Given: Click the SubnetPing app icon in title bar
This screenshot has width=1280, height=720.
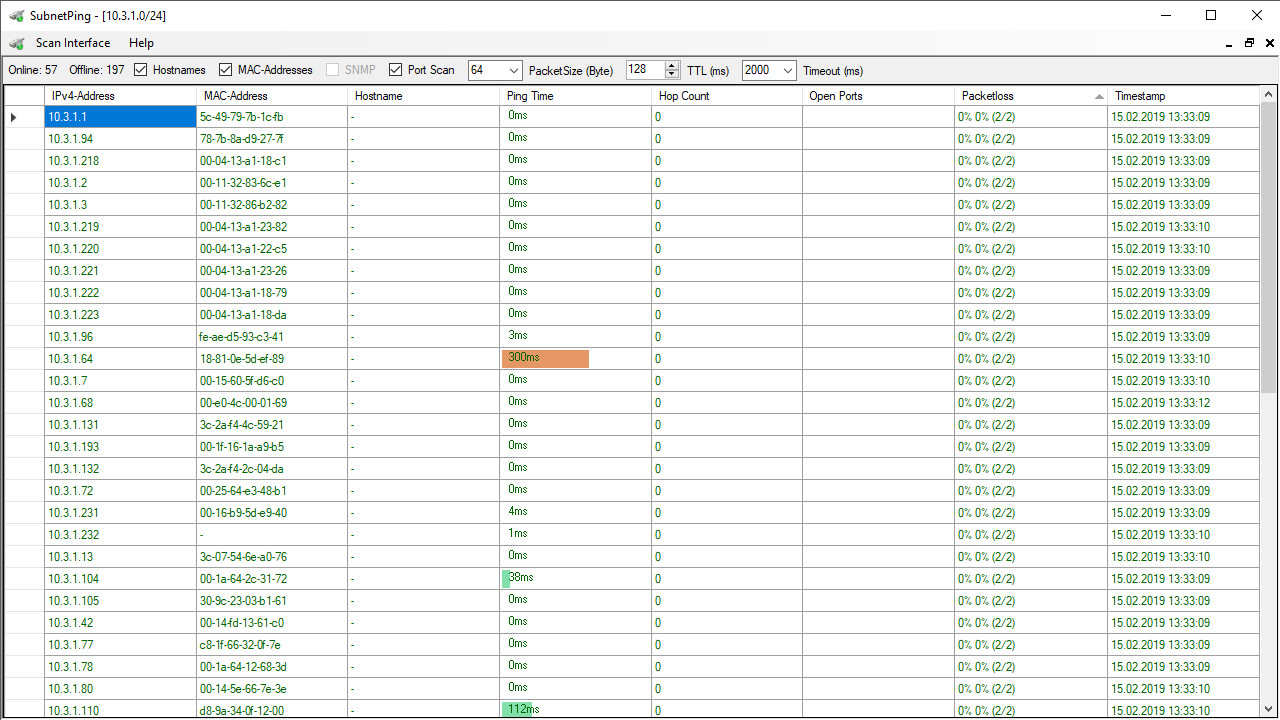Looking at the screenshot, I should coord(16,15).
